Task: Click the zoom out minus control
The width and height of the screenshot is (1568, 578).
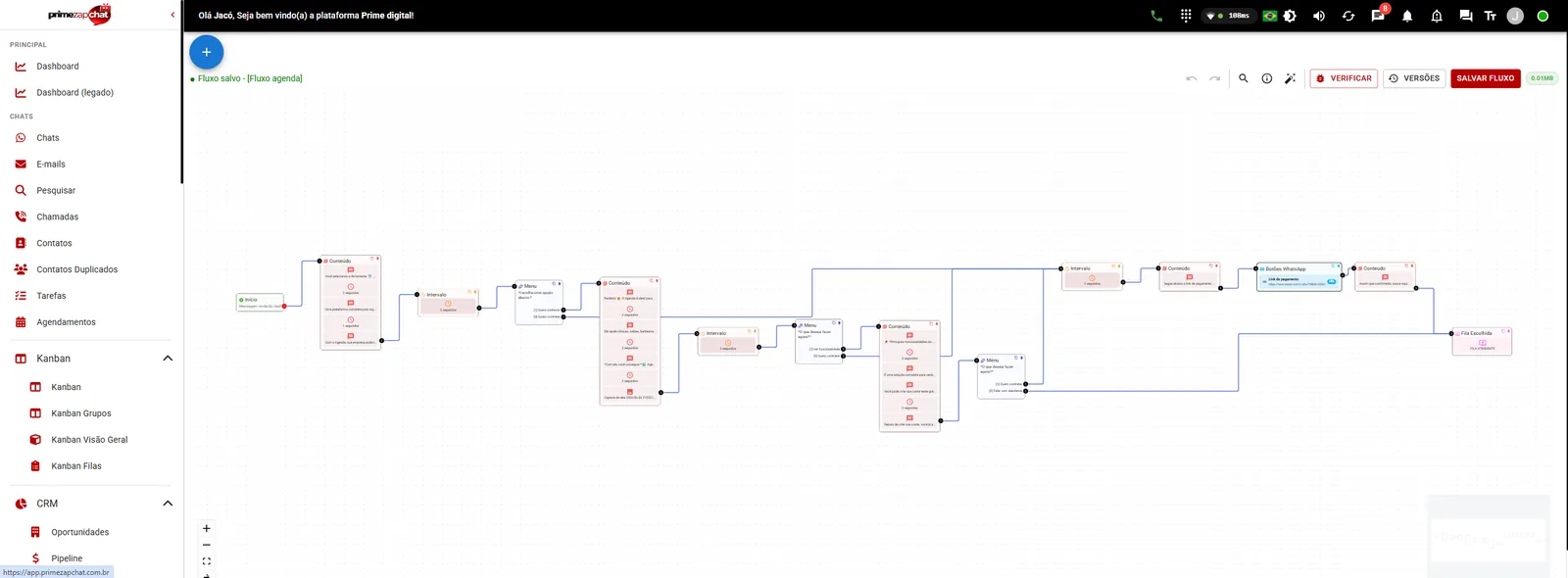Action: (x=207, y=546)
